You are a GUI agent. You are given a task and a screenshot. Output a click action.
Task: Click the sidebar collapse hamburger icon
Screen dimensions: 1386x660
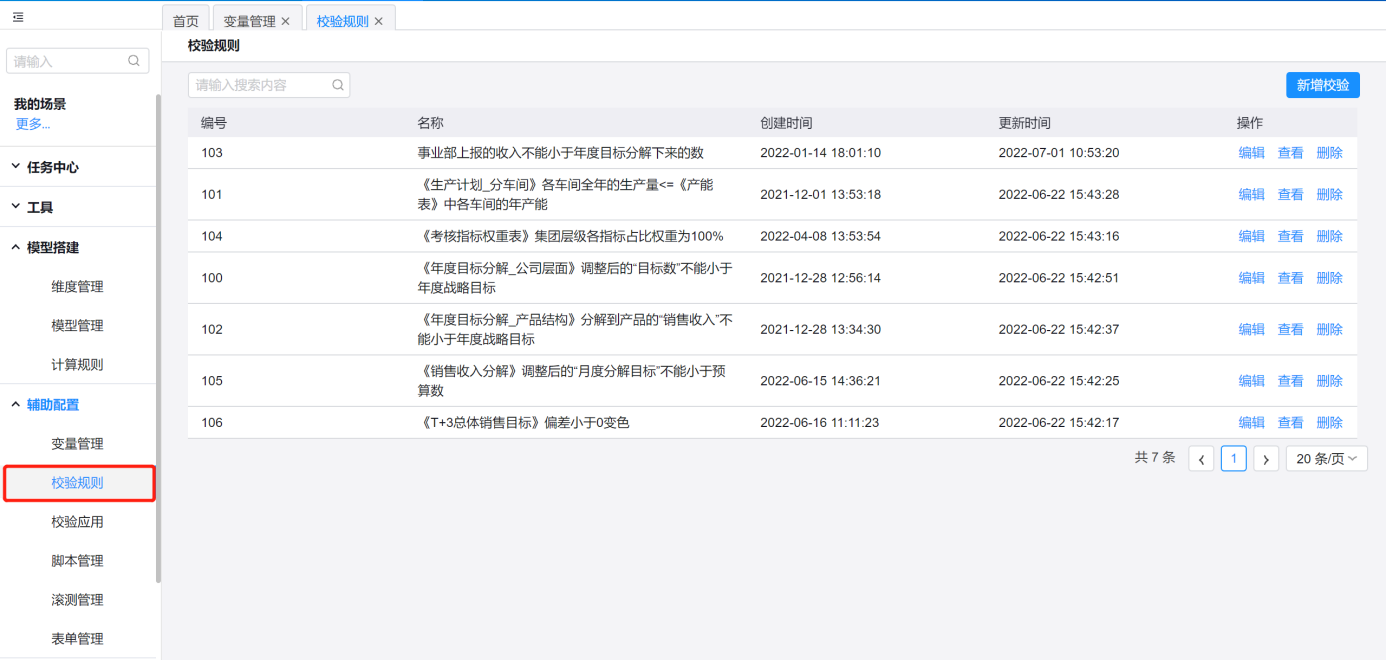tap(18, 17)
